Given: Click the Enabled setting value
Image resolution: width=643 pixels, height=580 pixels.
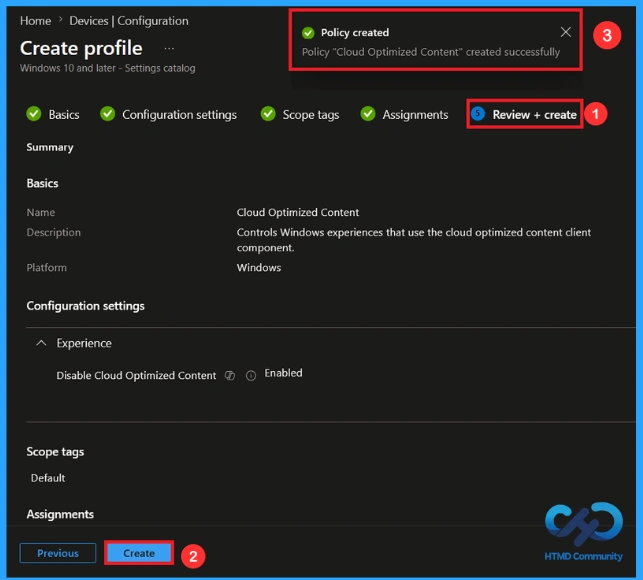Looking at the screenshot, I should coord(283,373).
